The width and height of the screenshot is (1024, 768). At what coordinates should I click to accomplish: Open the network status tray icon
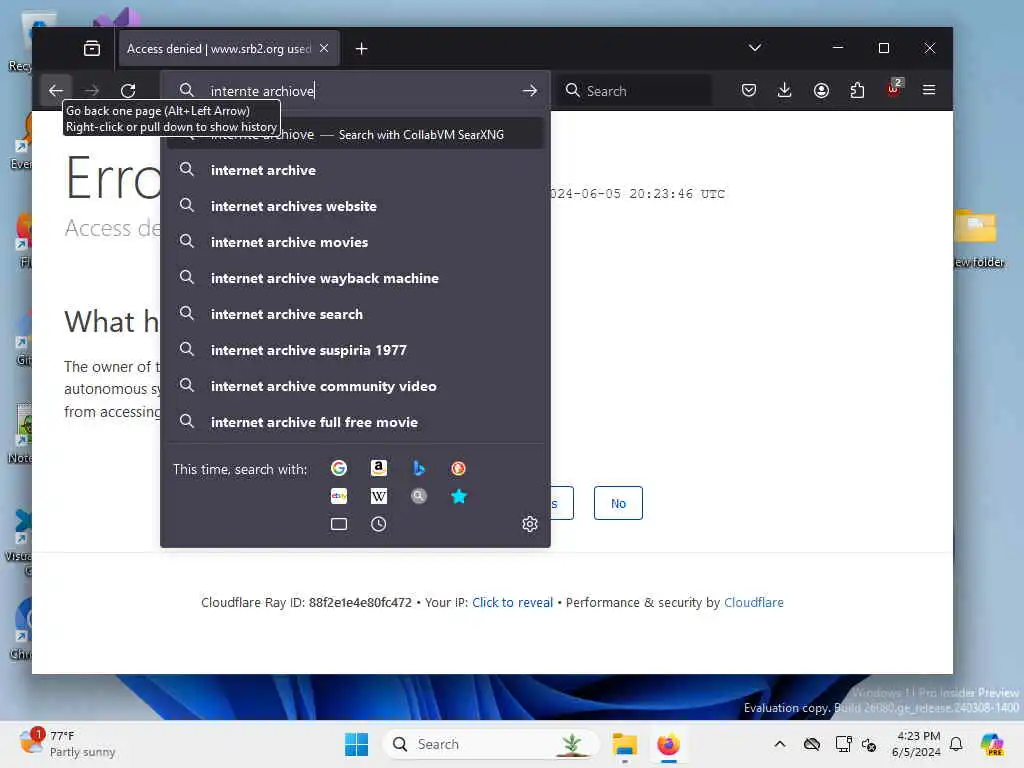tap(843, 744)
